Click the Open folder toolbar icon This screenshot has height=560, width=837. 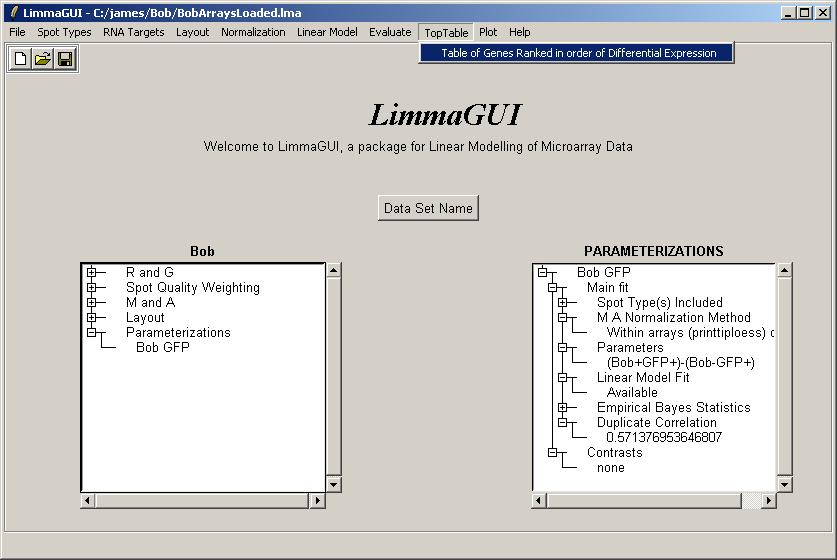pos(43,59)
